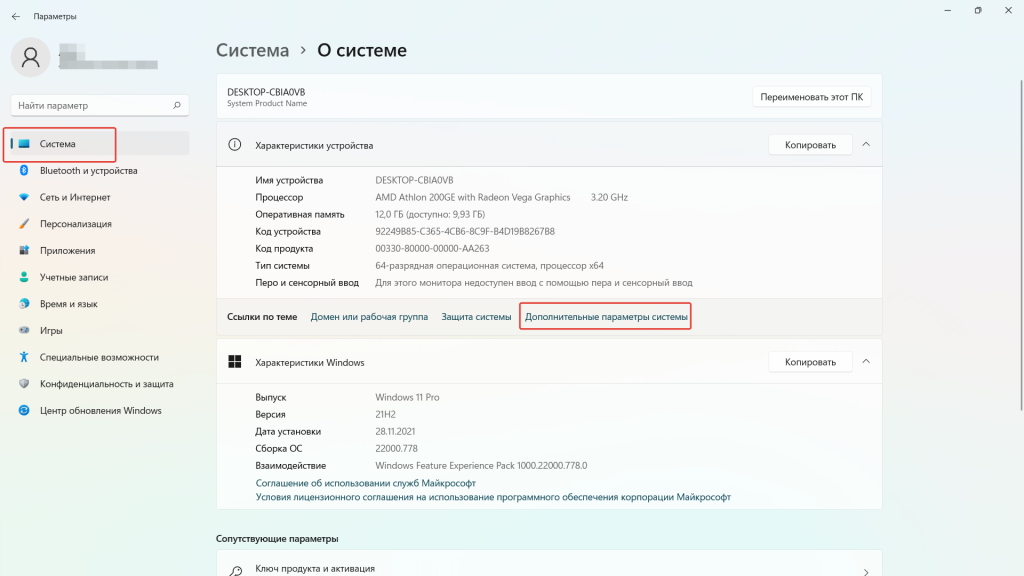Collapse the Характеристики устройства section
1024x576 pixels.
pyautogui.click(x=866, y=144)
